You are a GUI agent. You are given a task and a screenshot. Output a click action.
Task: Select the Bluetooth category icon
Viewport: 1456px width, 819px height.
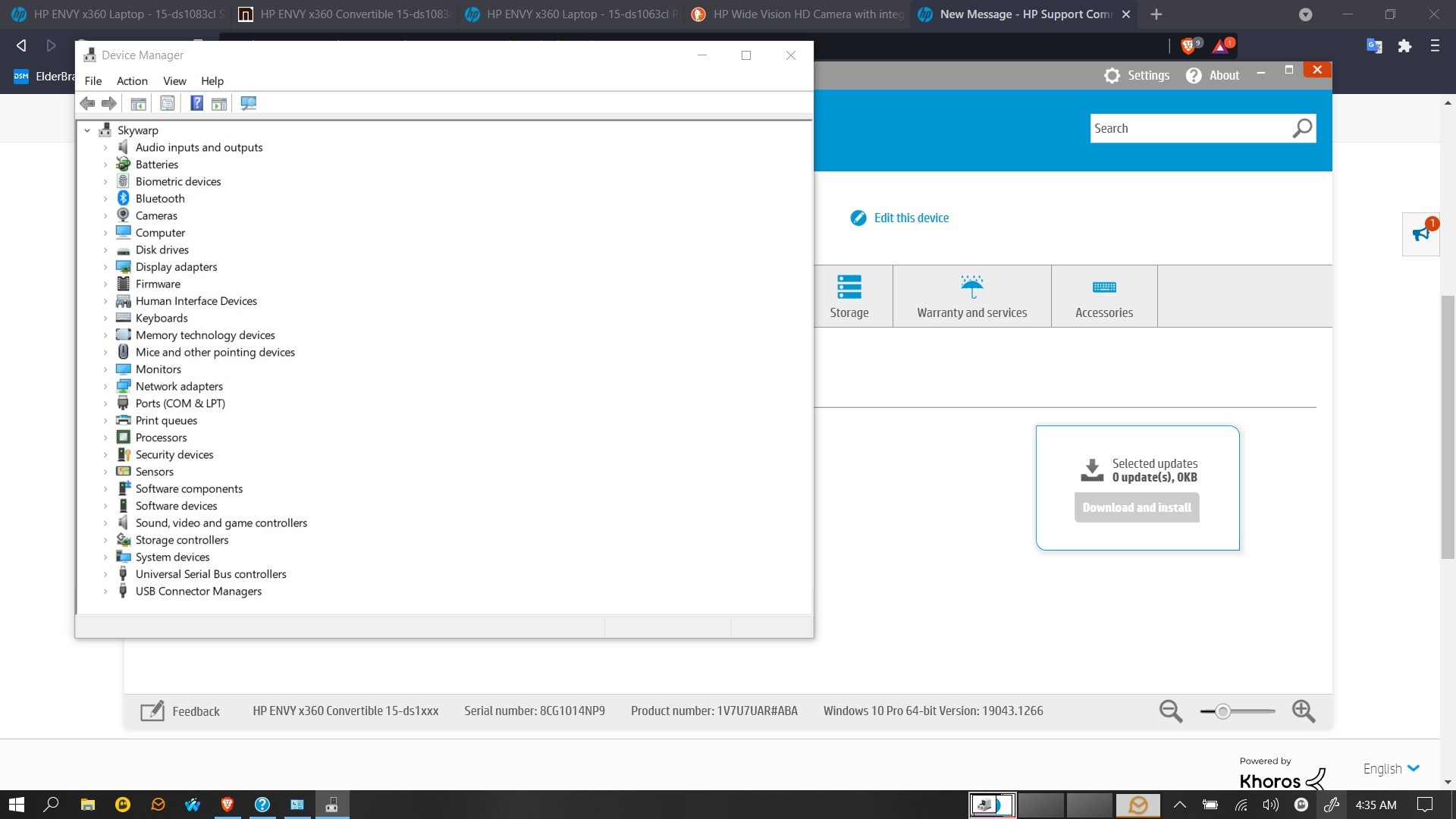click(123, 198)
